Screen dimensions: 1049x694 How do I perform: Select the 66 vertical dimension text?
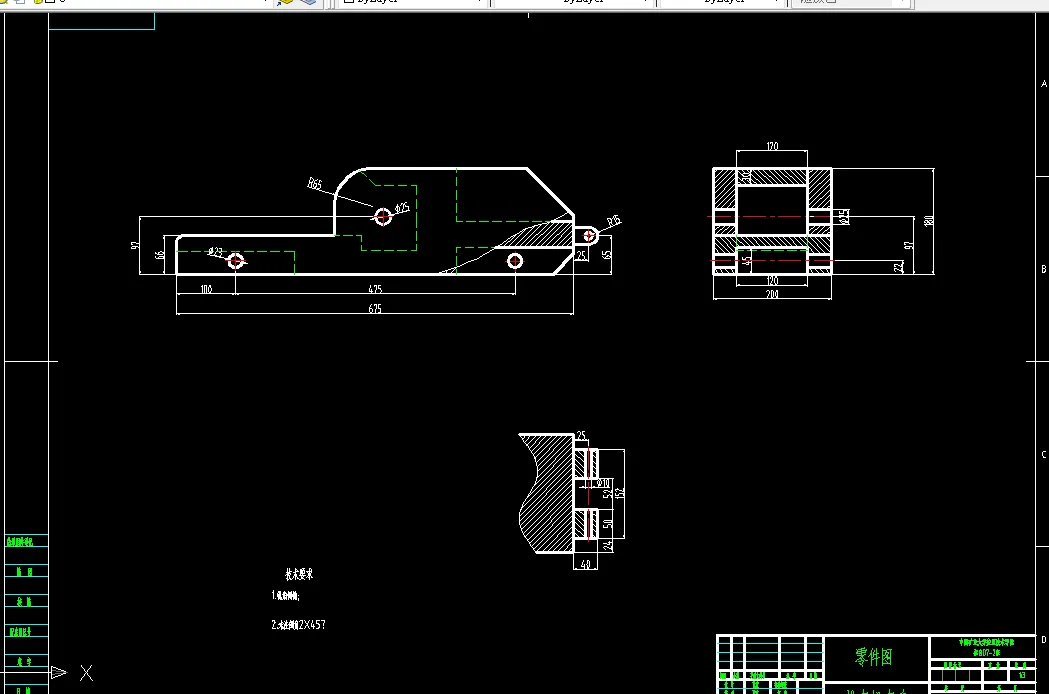point(159,255)
